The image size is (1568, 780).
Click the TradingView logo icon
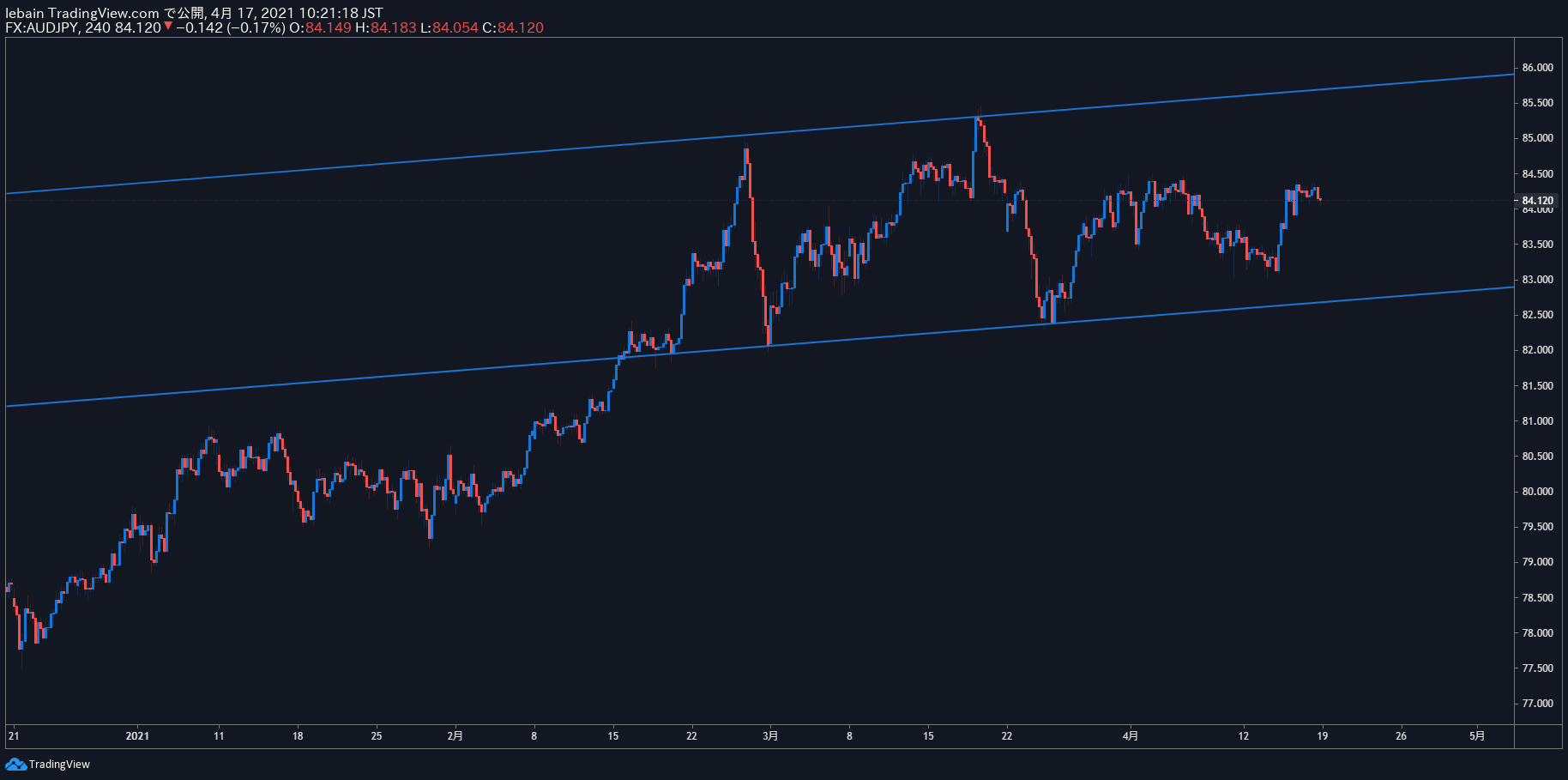point(15,764)
